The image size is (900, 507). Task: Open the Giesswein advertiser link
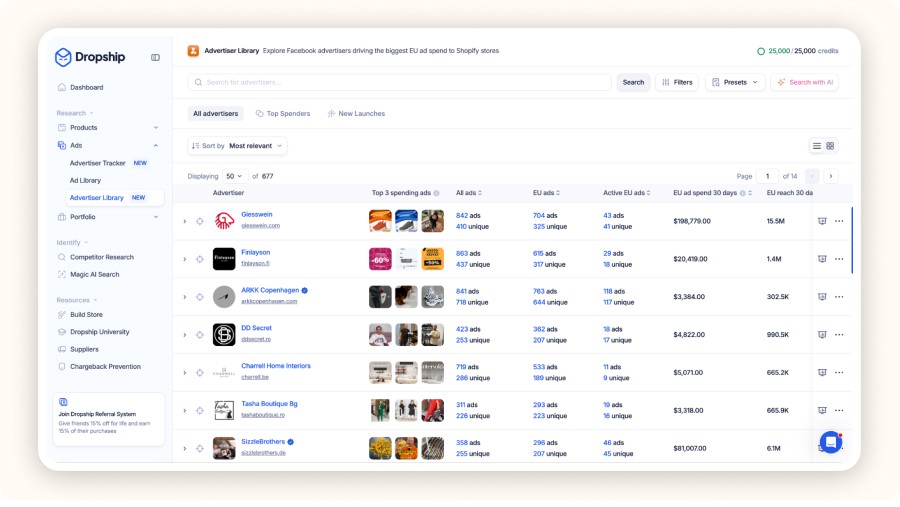257,214
